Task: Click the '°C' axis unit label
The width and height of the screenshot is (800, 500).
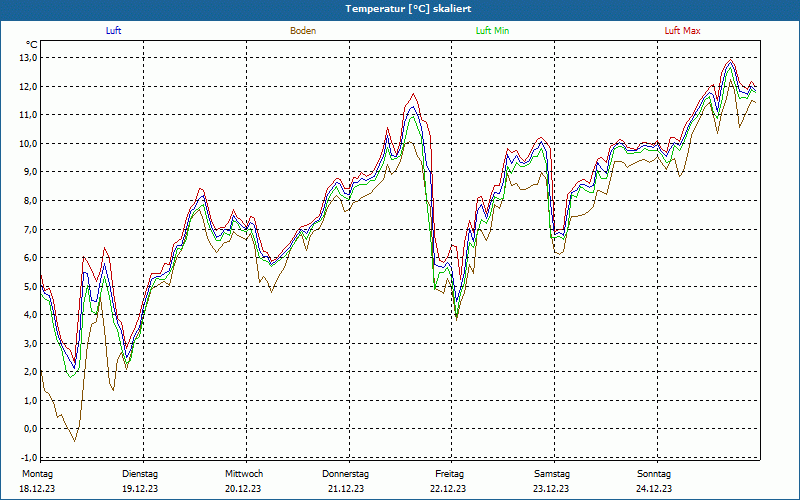Action: (x=32, y=45)
